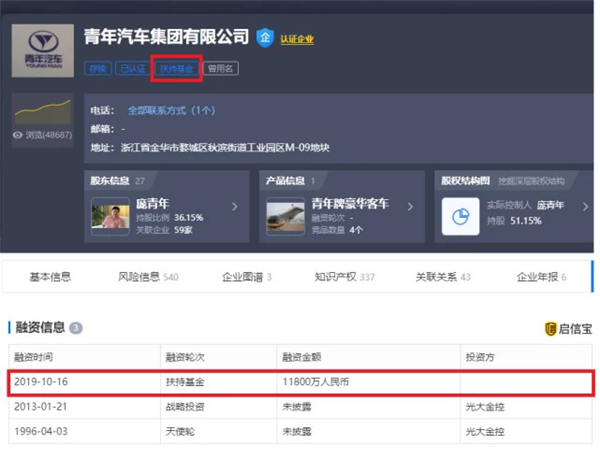The width and height of the screenshot is (600, 459).
Task: Click 股东信息 card header
Action: [x=117, y=181]
